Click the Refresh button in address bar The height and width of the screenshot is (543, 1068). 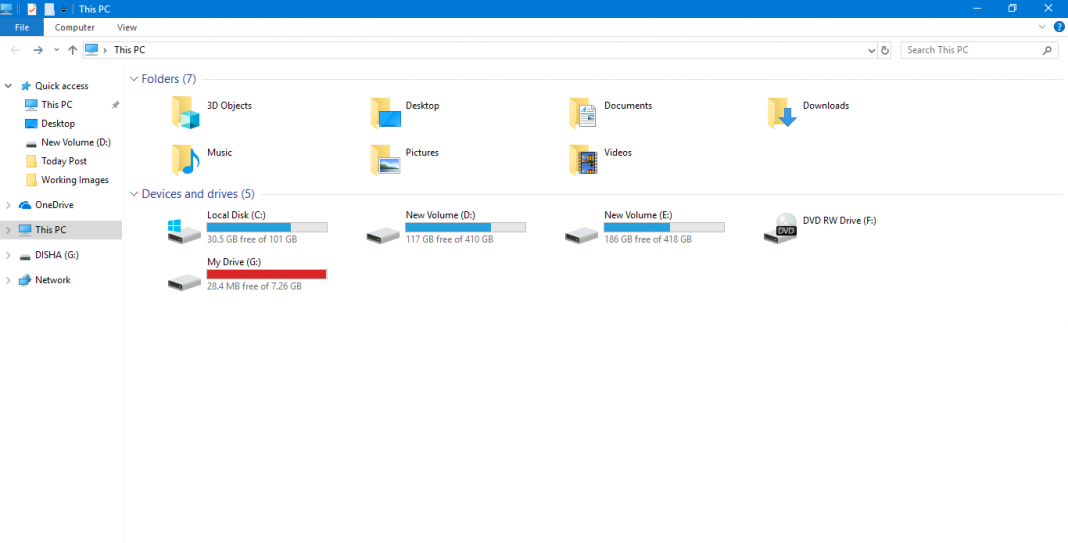[x=885, y=50]
